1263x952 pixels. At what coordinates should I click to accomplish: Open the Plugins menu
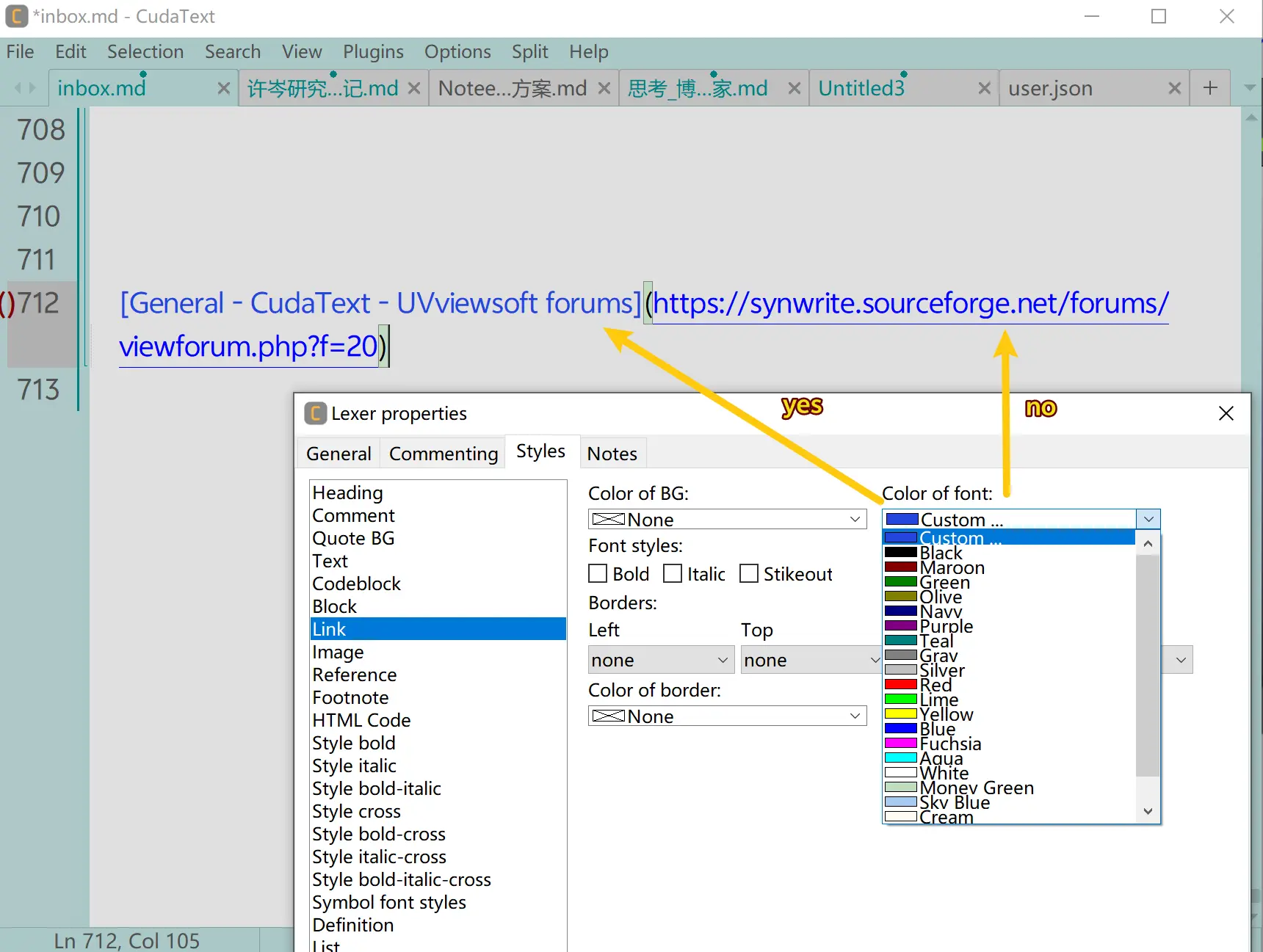tap(373, 52)
